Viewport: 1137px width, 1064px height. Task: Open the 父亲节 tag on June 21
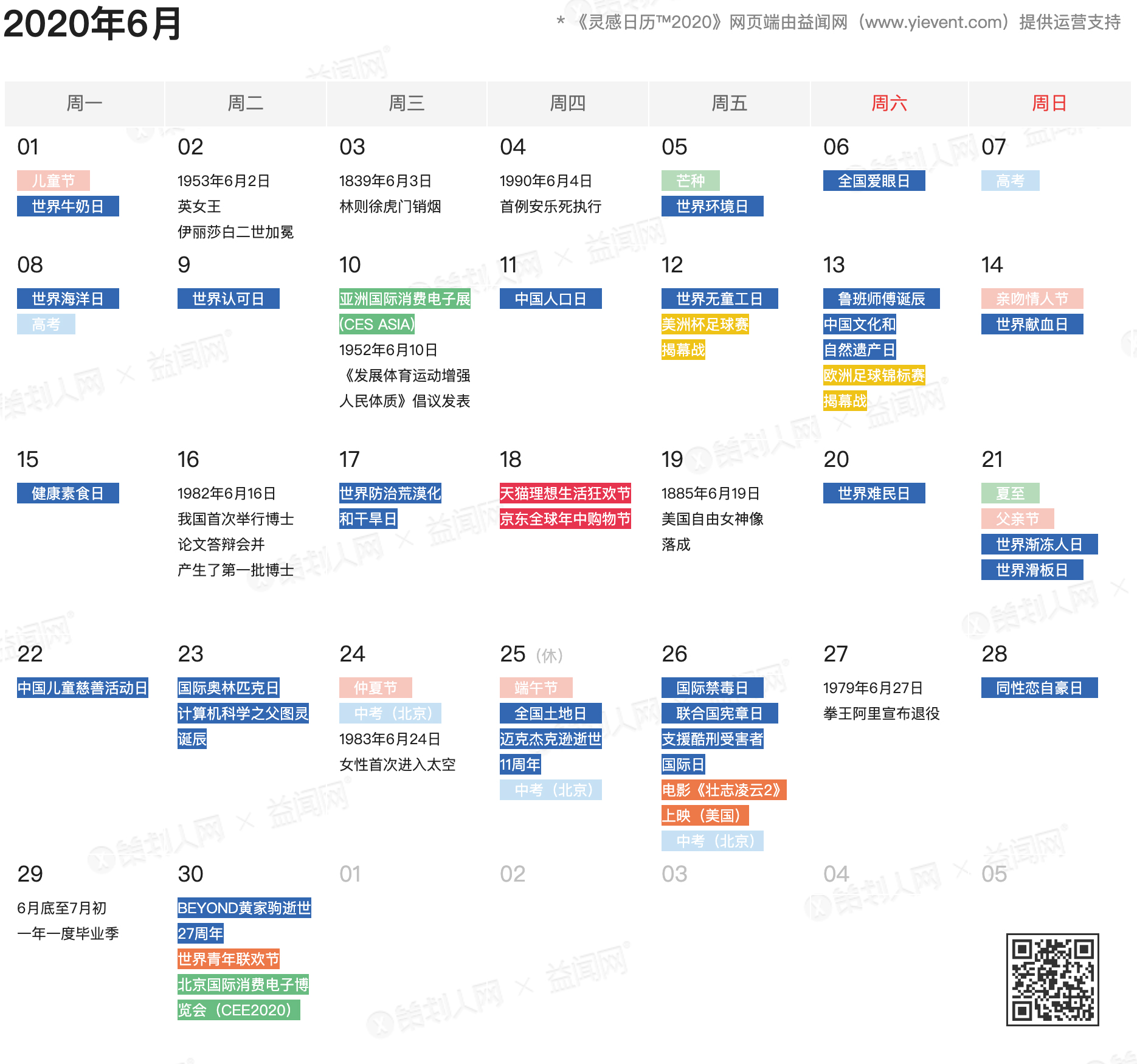click(1019, 519)
